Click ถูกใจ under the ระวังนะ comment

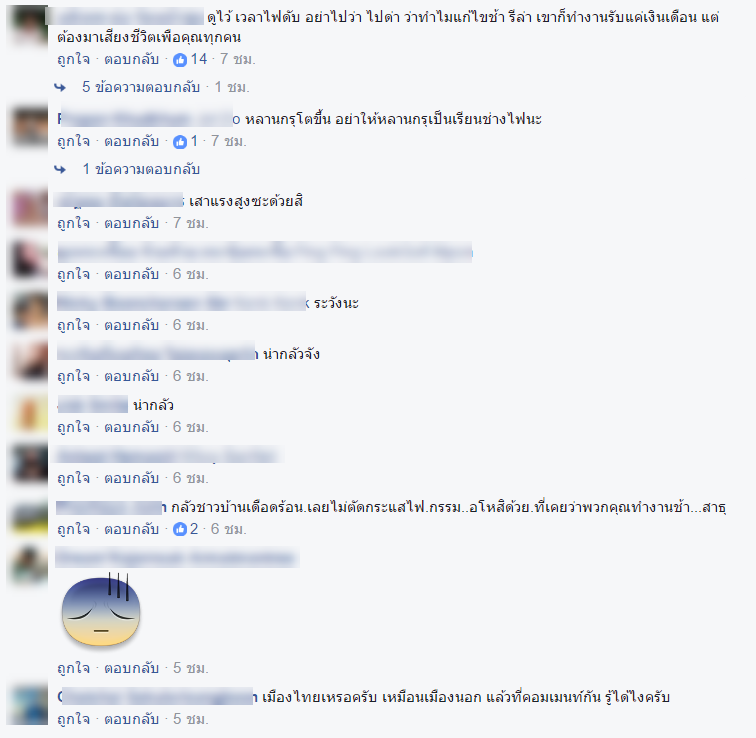tap(74, 325)
